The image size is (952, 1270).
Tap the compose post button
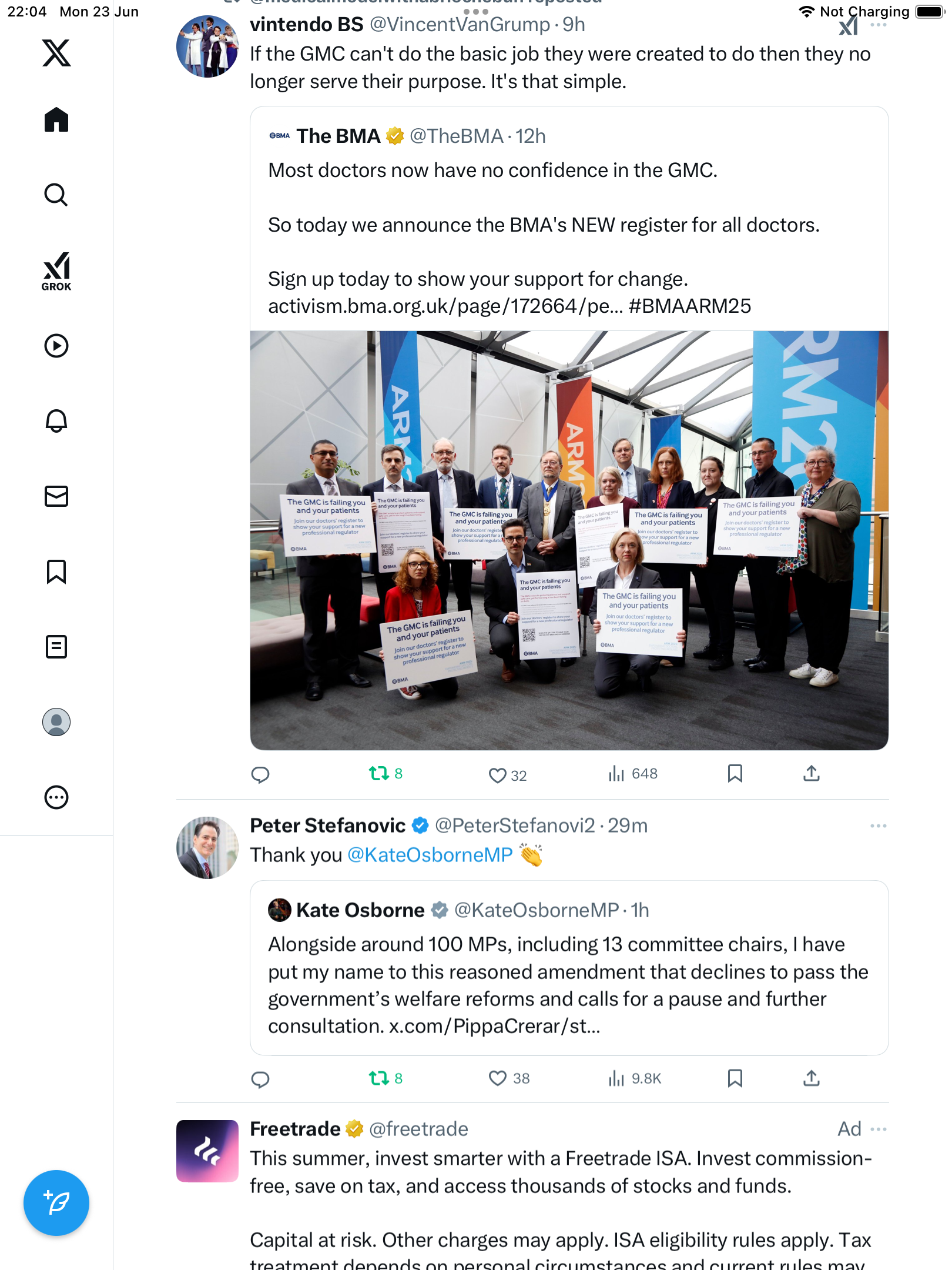(x=56, y=1202)
